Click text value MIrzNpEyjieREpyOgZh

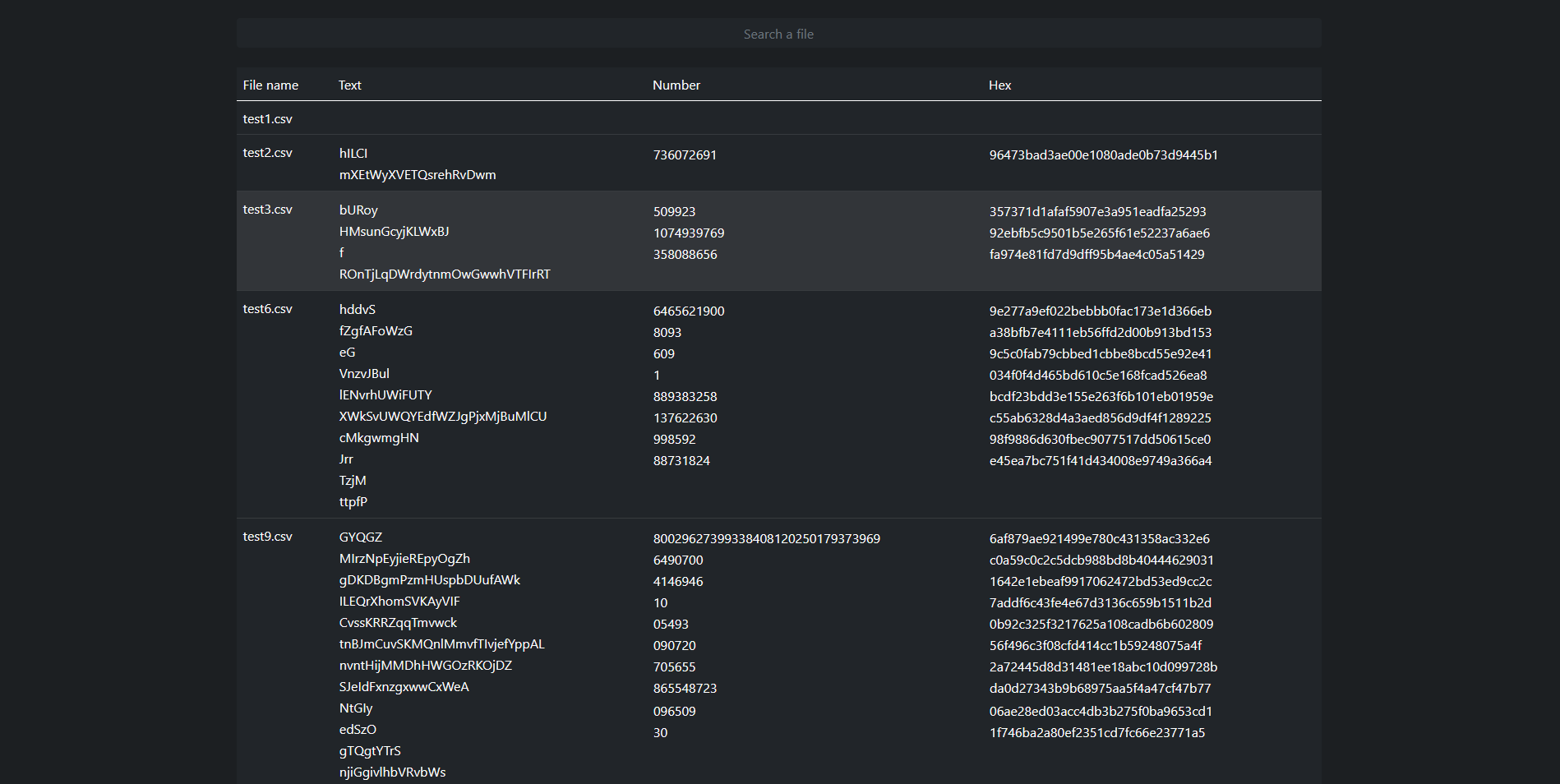(x=404, y=559)
